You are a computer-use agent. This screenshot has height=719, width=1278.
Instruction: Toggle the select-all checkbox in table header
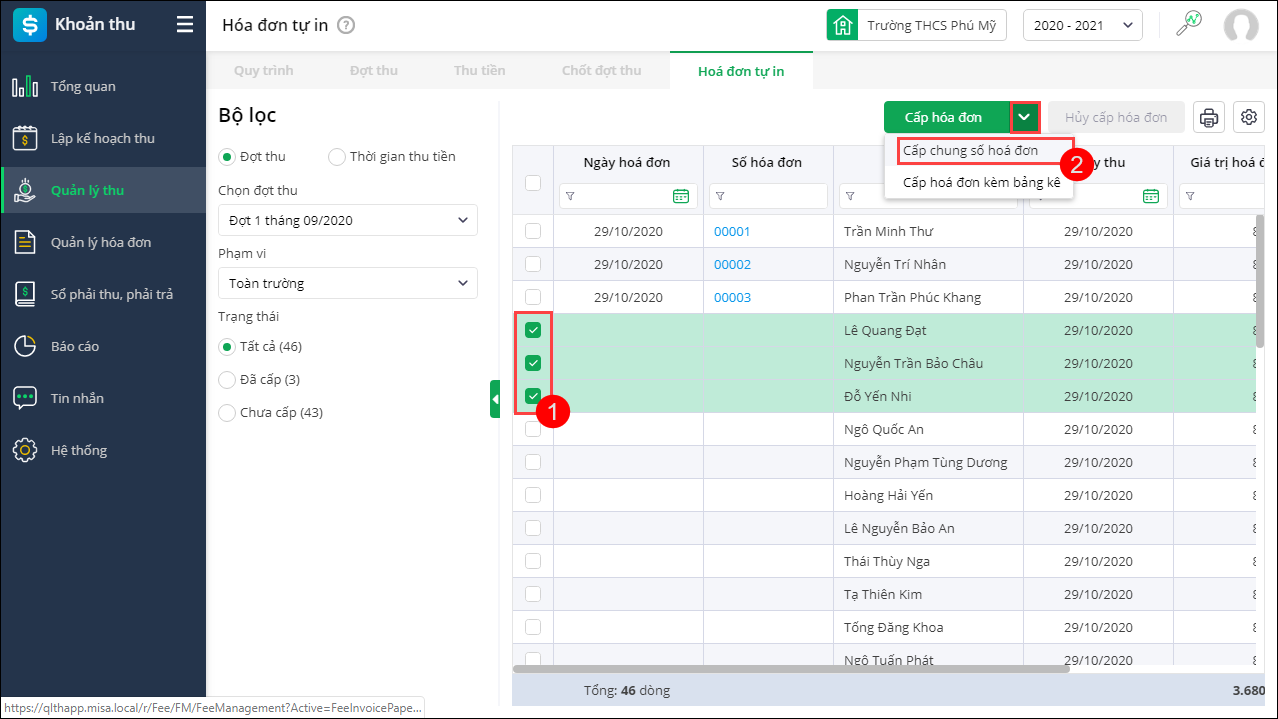pos(533,183)
